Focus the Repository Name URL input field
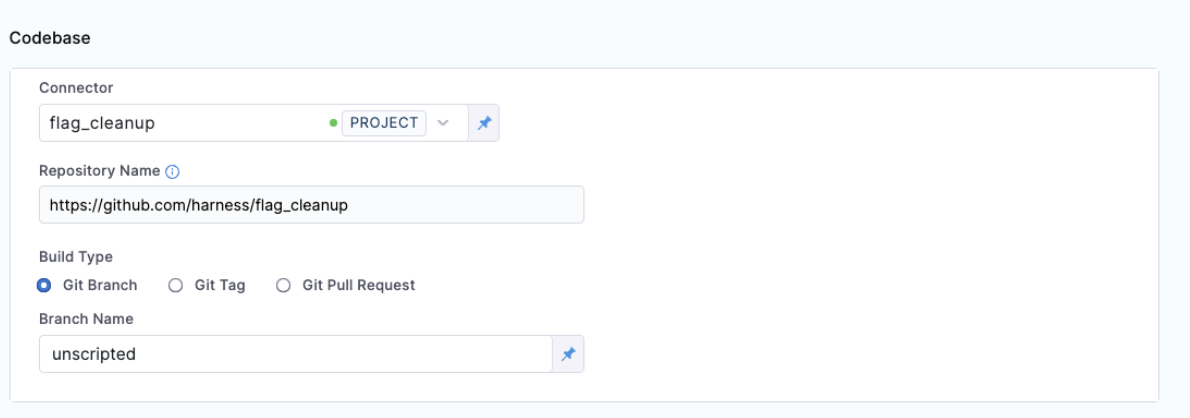This screenshot has height=418, width=1190. (310, 204)
